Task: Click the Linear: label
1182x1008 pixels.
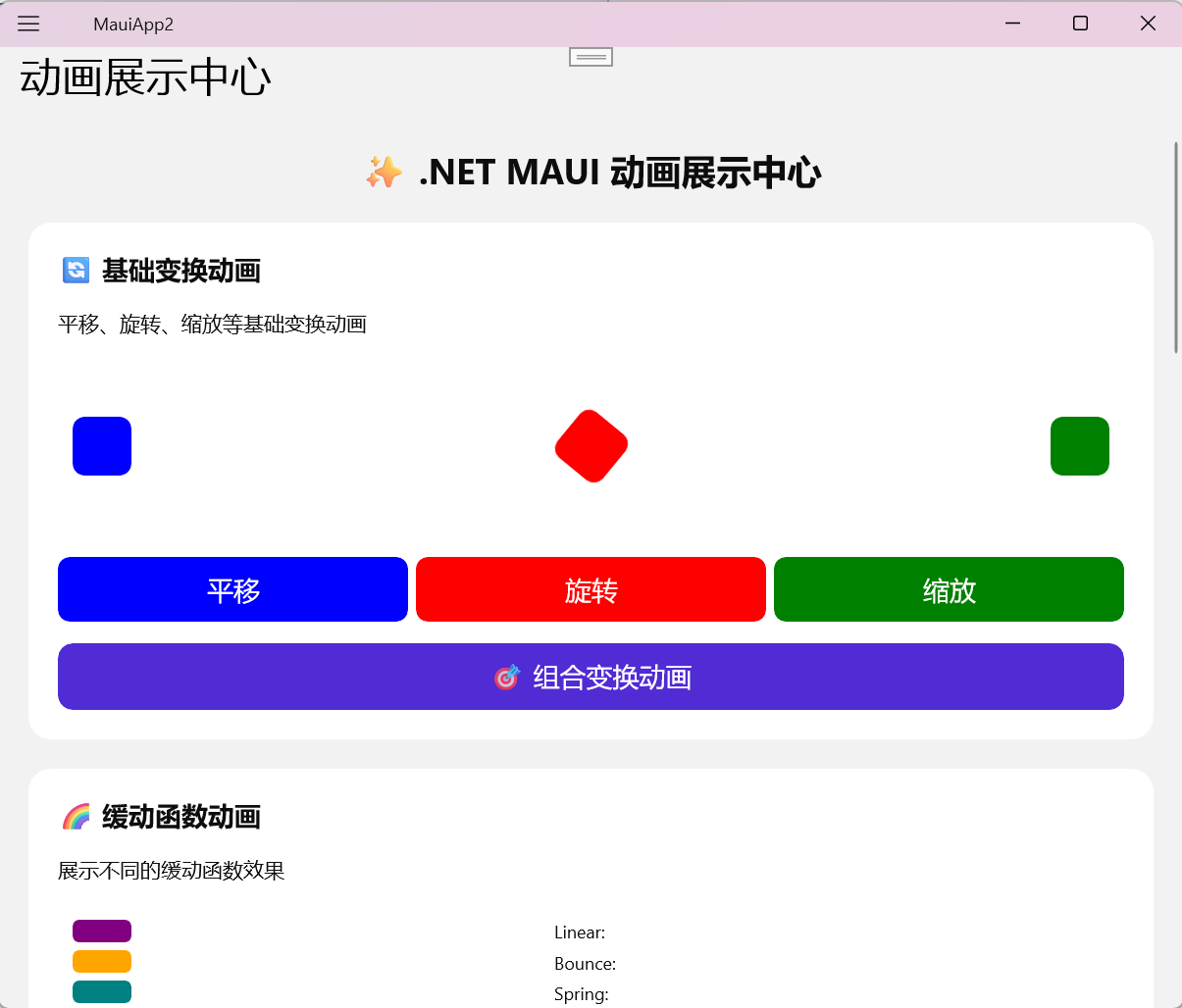Action: [580, 932]
